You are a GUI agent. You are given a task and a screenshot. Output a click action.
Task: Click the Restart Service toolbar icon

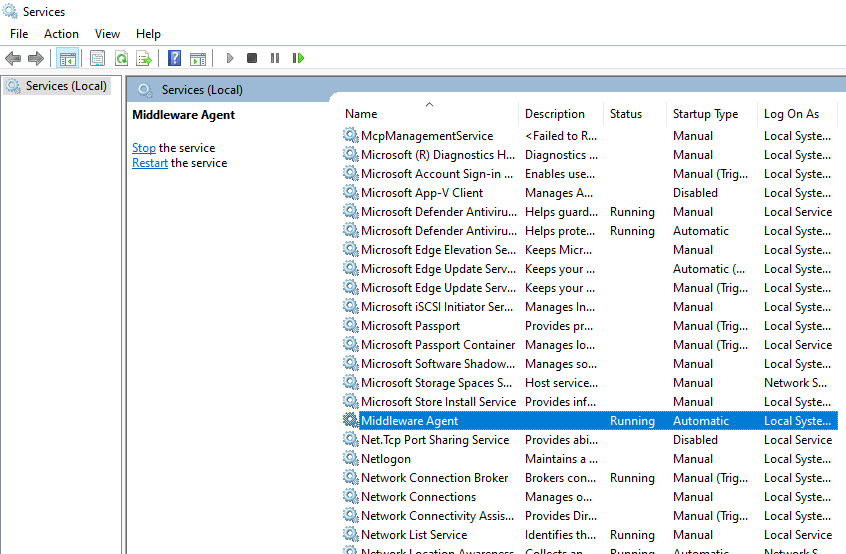(x=298, y=58)
